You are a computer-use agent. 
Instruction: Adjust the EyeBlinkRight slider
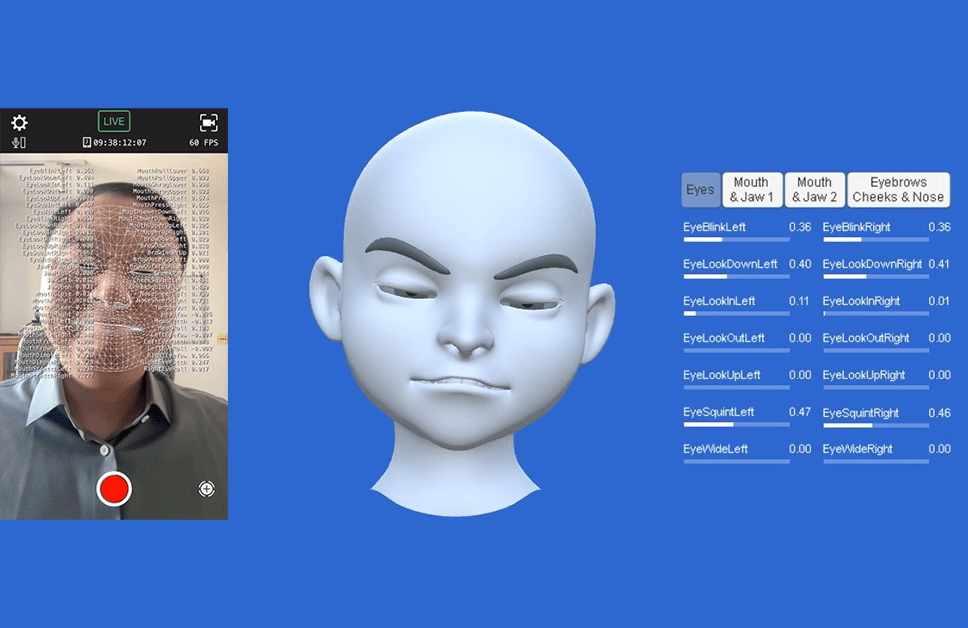[x=876, y=240]
